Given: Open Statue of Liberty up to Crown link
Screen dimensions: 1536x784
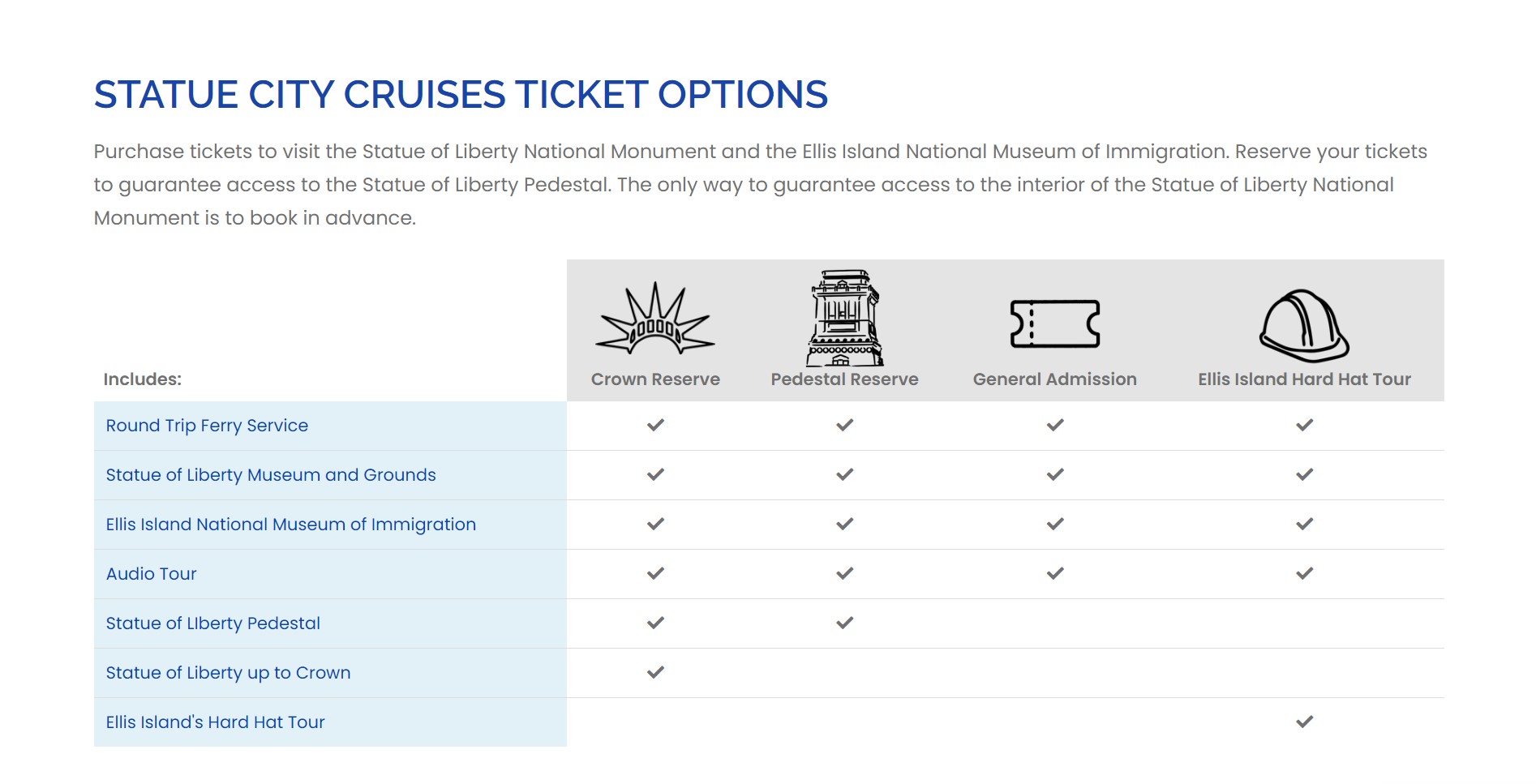Looking at the screenshot, I should 228,673.
